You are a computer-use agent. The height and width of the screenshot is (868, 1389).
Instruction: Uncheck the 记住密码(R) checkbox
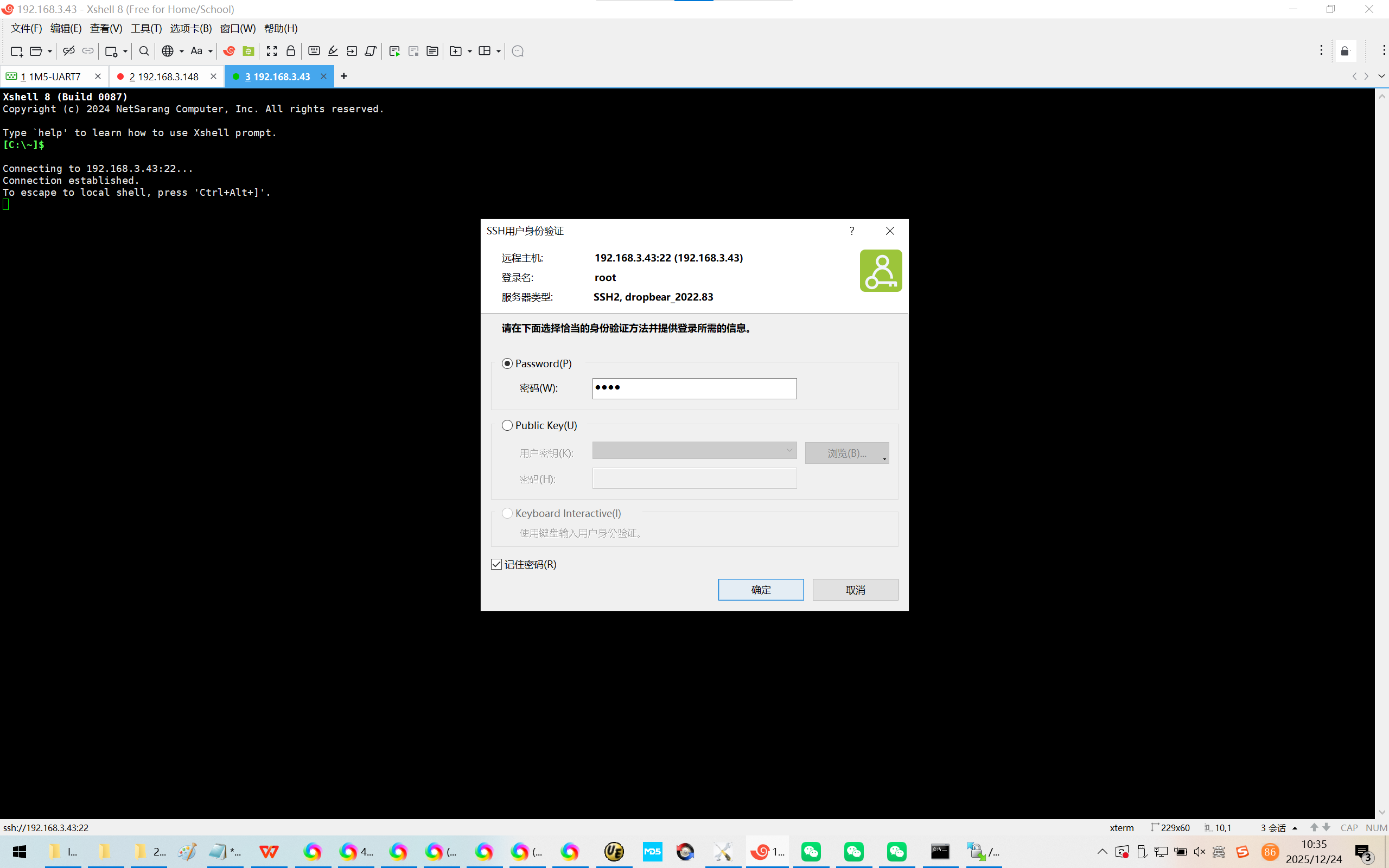(496, 564)
